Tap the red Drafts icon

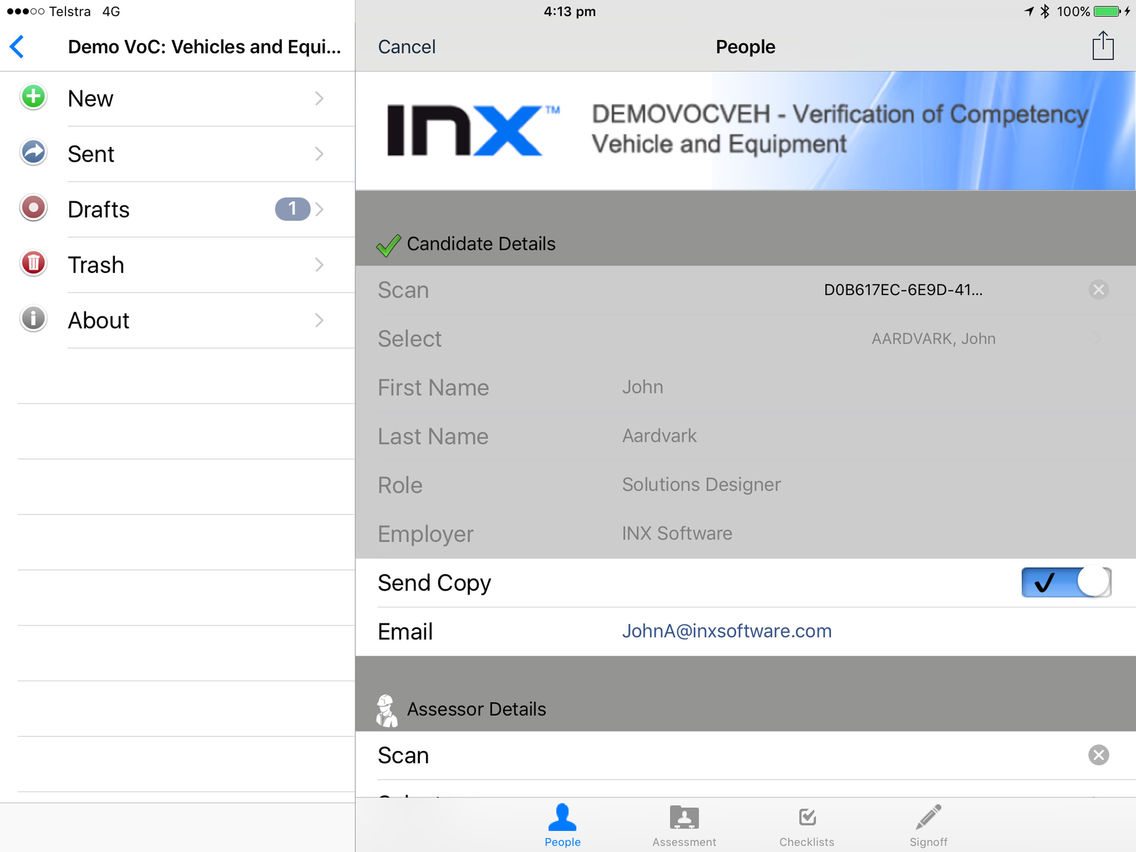coord(33,209)
